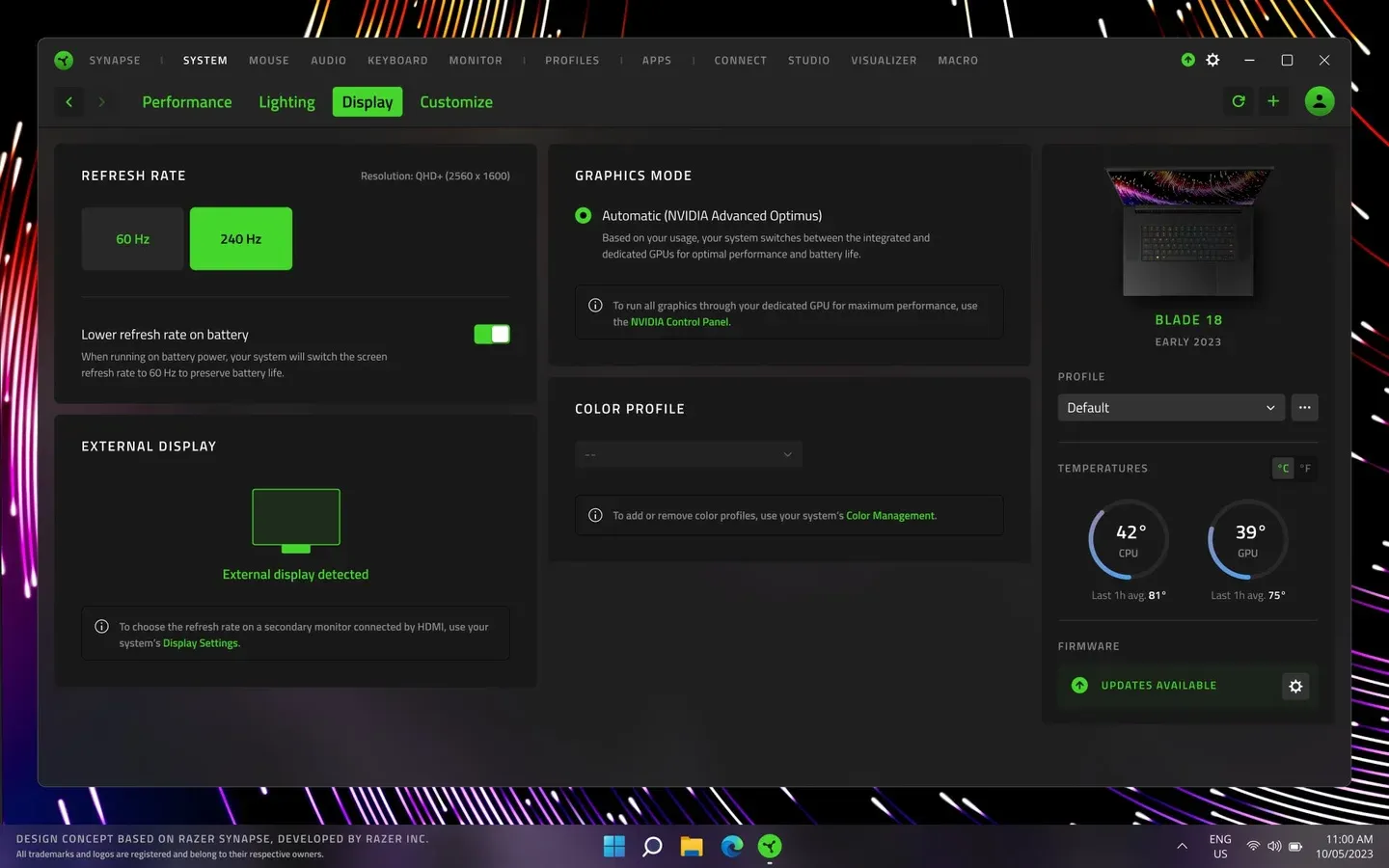Click the green update arrow icon
The image size is (1389, 868).
point(1187,59)
